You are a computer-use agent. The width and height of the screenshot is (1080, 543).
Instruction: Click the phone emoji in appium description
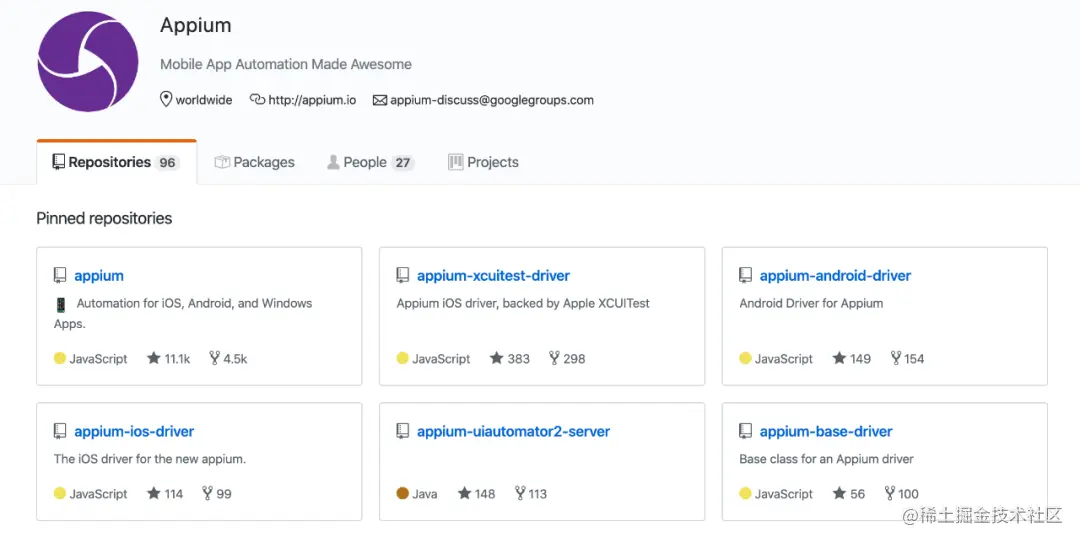tap(61, 304)
